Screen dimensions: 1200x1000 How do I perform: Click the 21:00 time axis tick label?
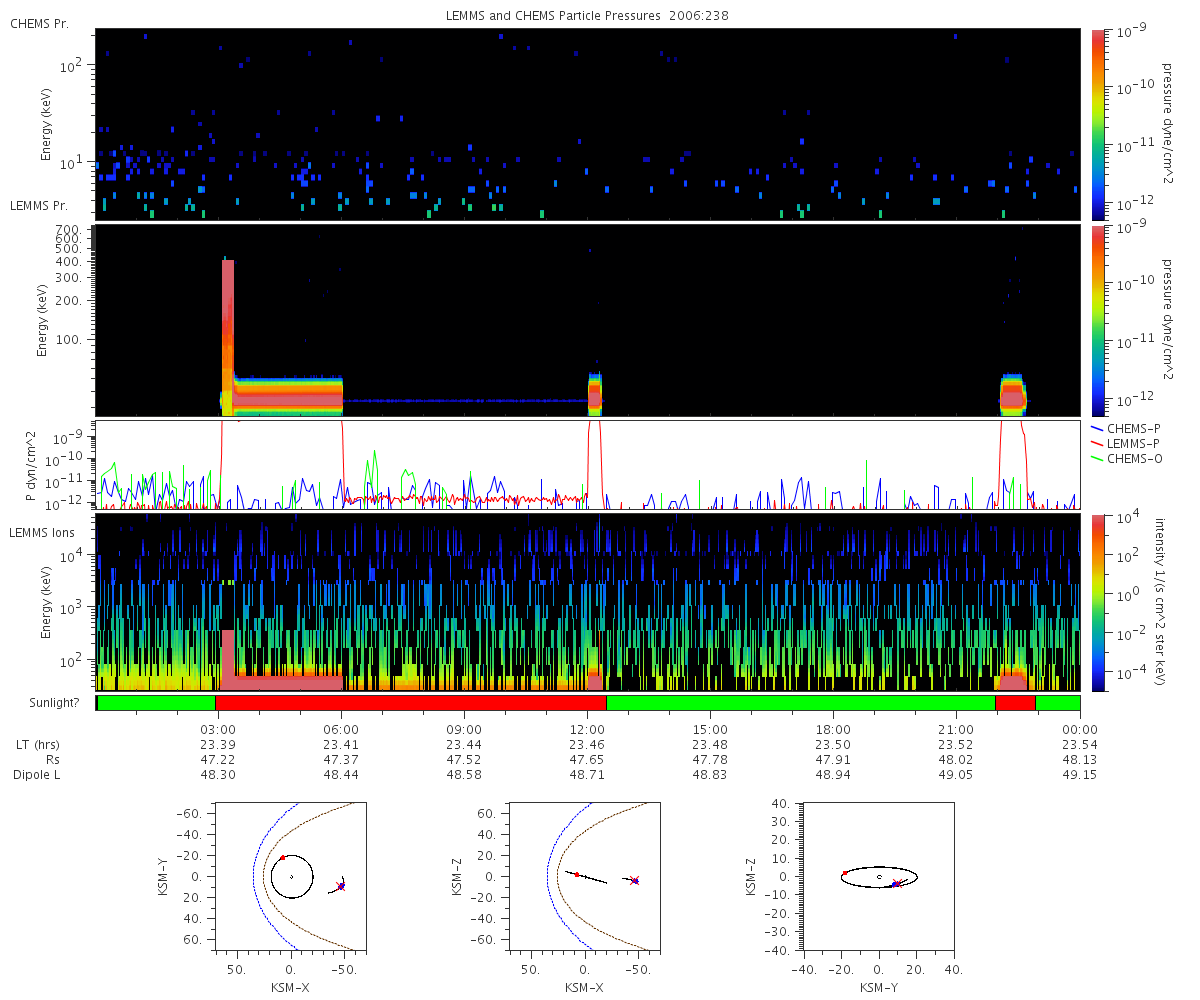pyautogui.click(x=957, y=730)
